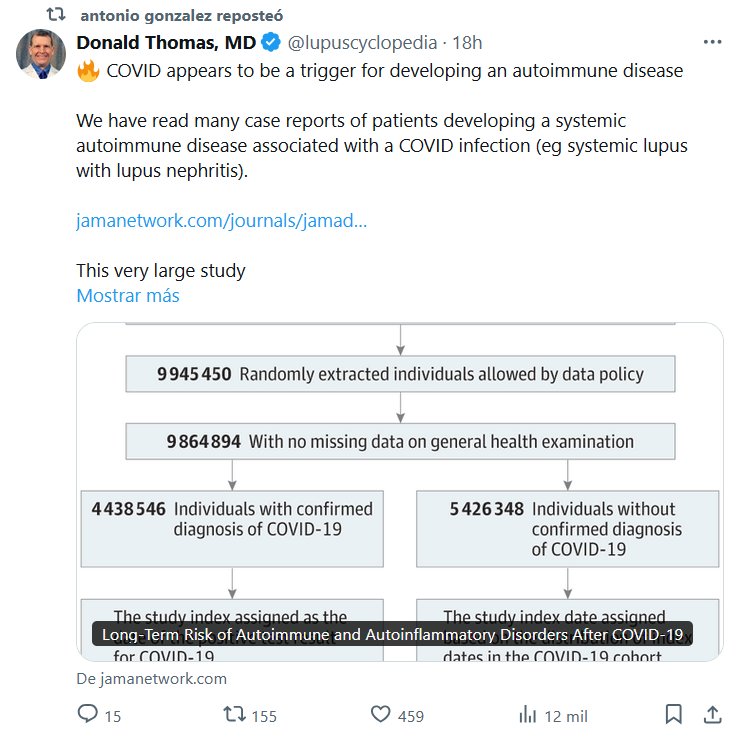Click antonio gonzalez reposteó label
The width and height of the screenshot is (742, 738).
(180, 16)
